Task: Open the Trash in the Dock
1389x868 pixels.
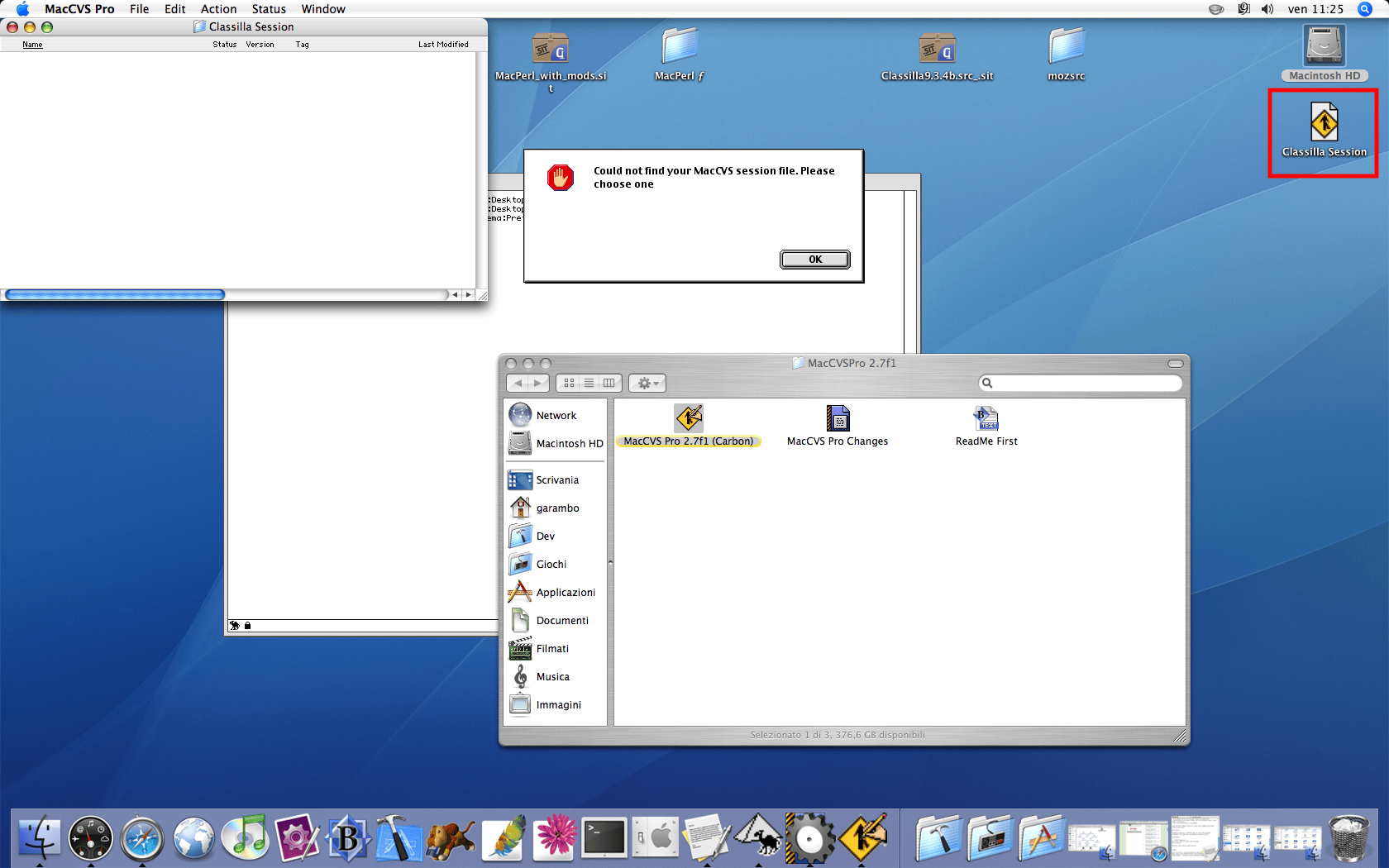Action: 1349,838
